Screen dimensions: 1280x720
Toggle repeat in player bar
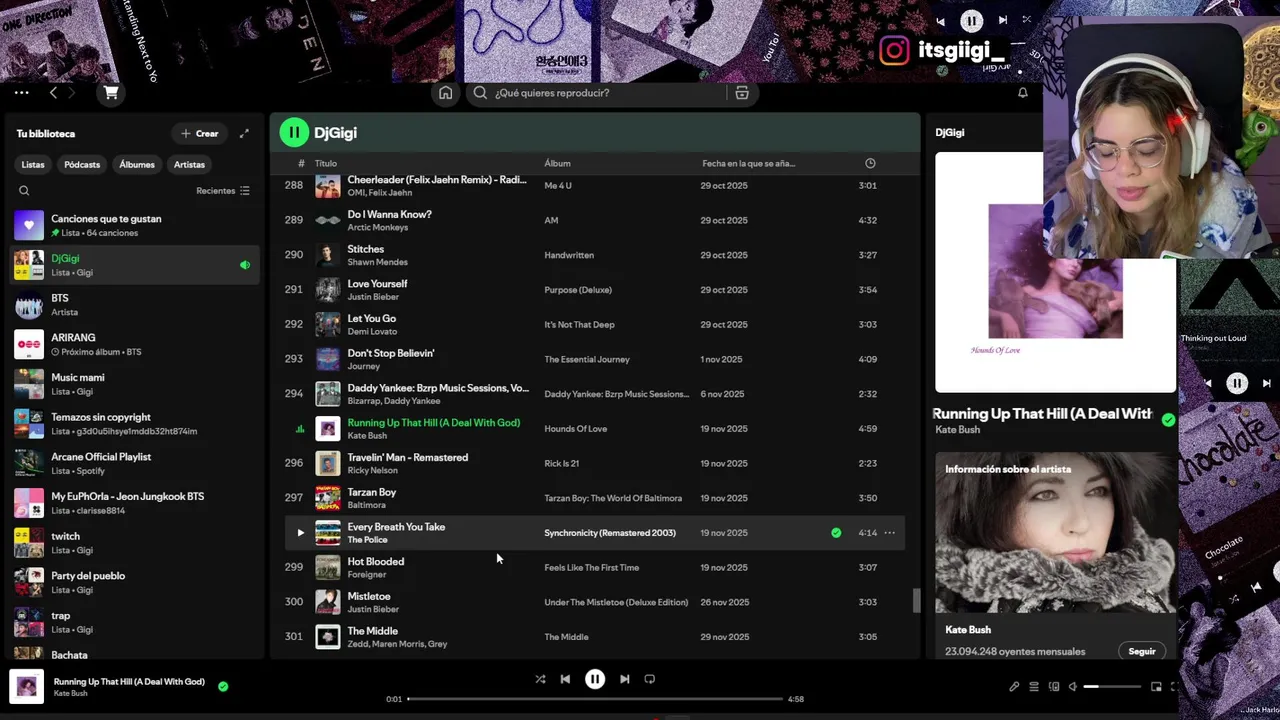[x=650, y=679]
